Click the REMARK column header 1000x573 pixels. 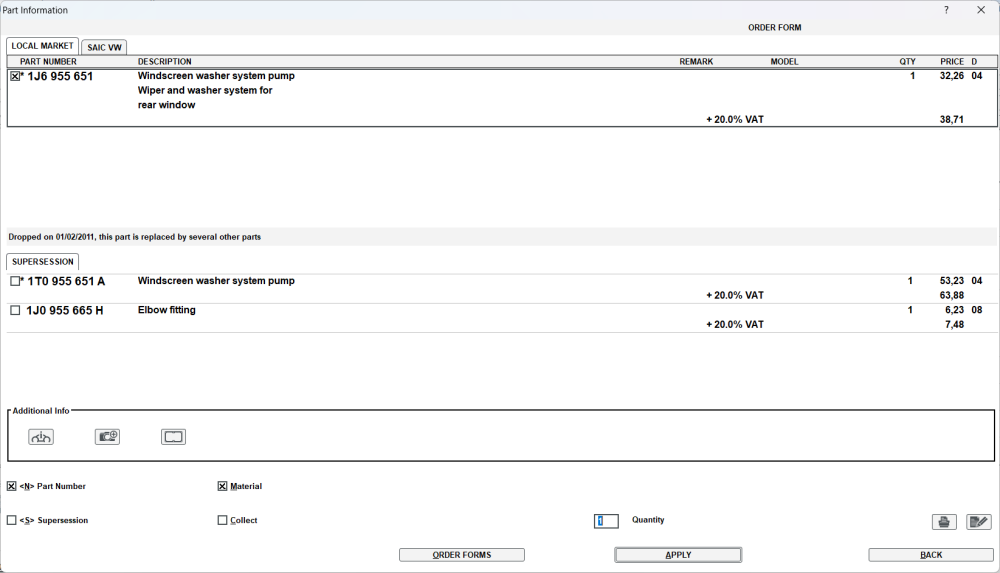[x=696, y=62]
